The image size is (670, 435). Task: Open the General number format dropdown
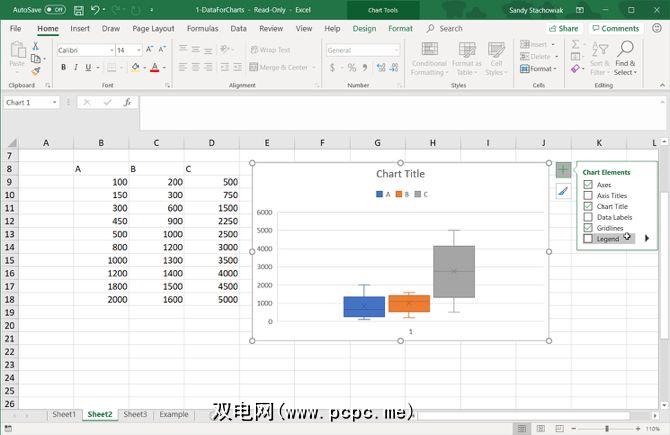pos(397,50)
